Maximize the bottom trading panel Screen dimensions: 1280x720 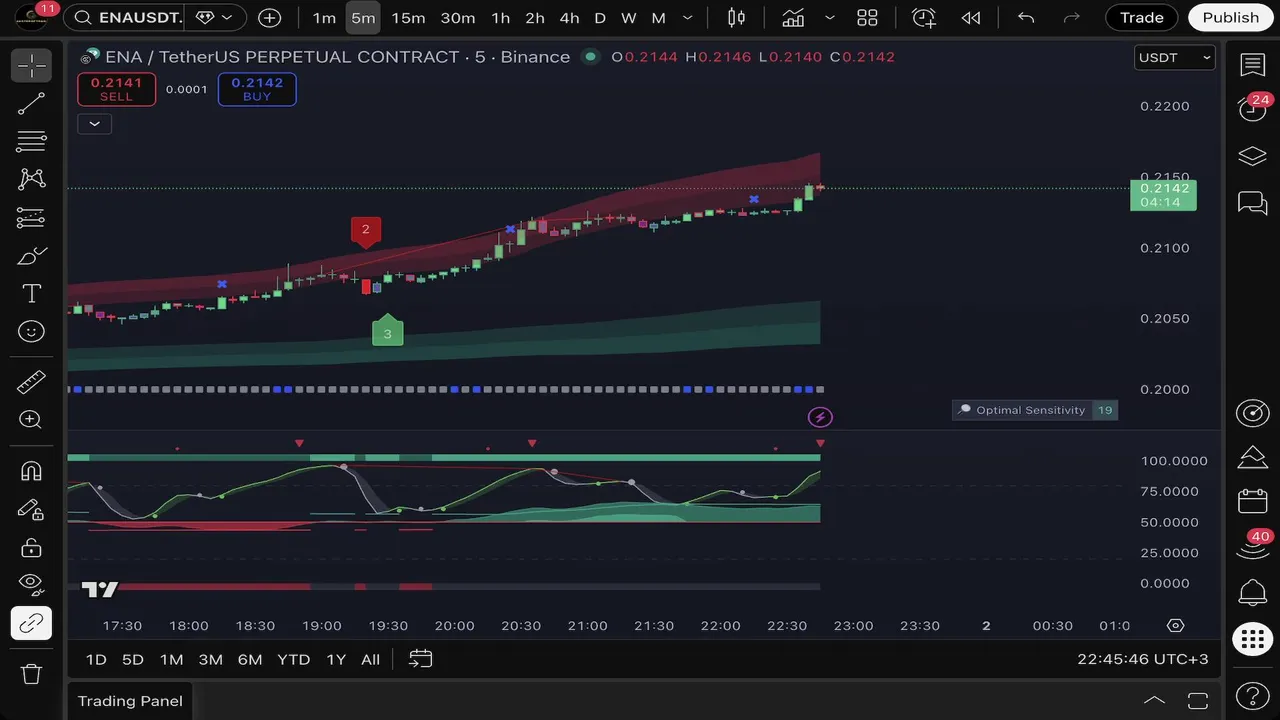click(x=1198, y=700)
